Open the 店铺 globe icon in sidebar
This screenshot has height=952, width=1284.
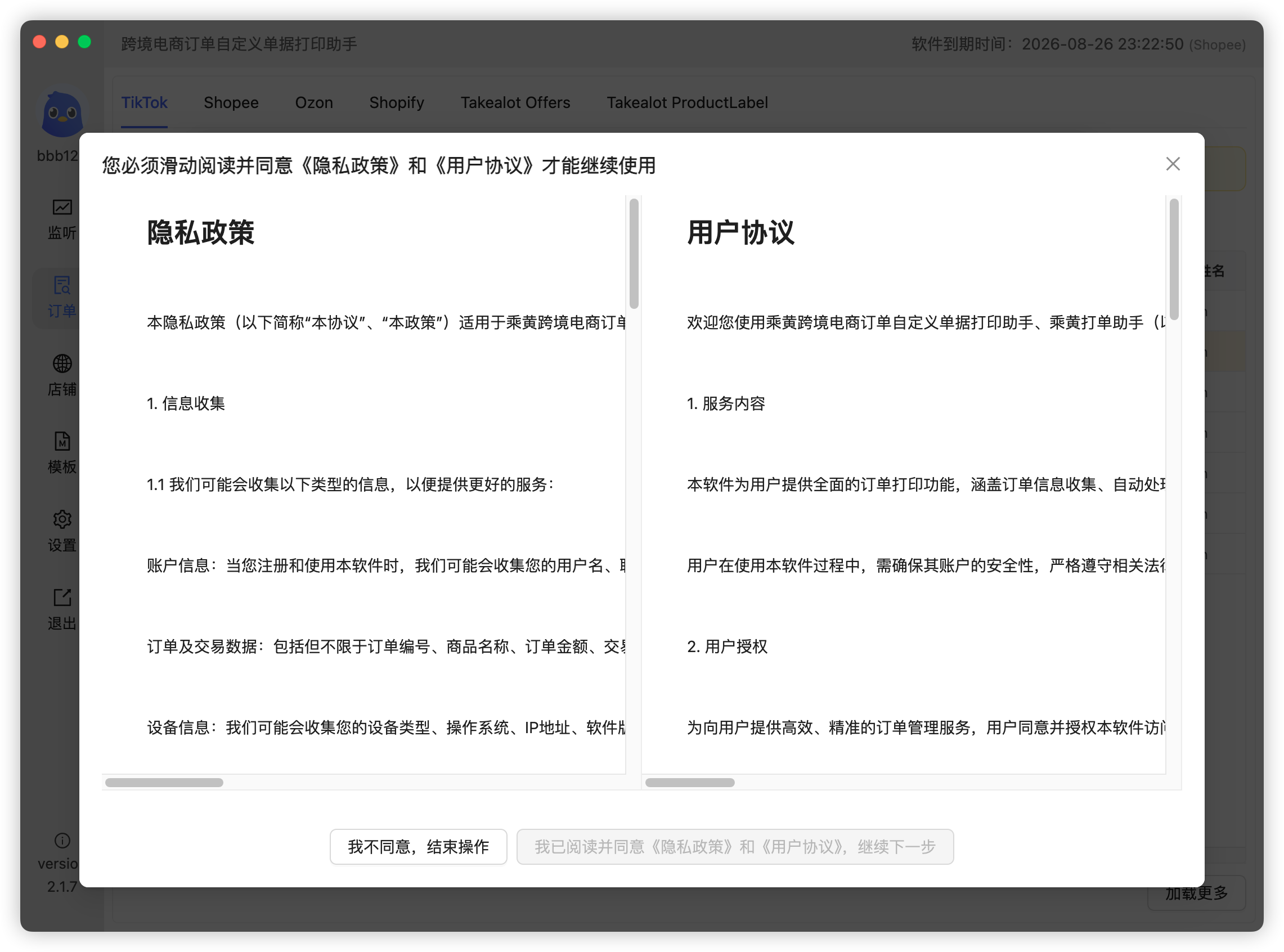[62, 363]
